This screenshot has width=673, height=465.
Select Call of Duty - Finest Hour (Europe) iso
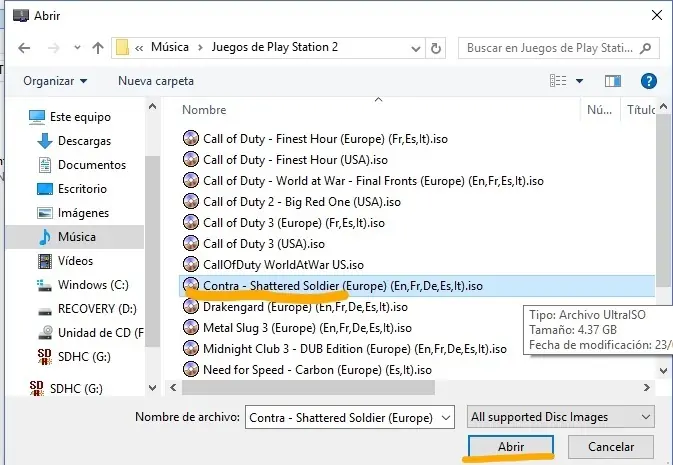[x=315, y=139]
